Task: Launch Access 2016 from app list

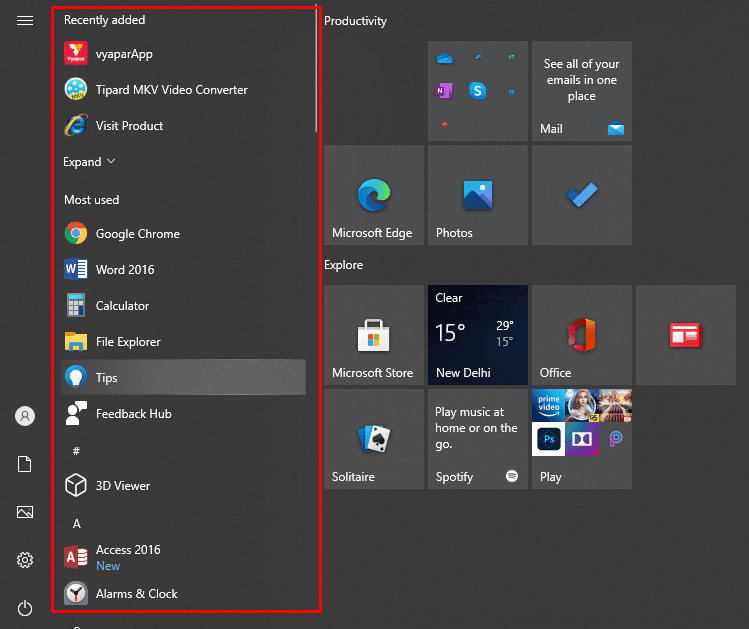Action: pyautogui.click(x=183, y=557)
